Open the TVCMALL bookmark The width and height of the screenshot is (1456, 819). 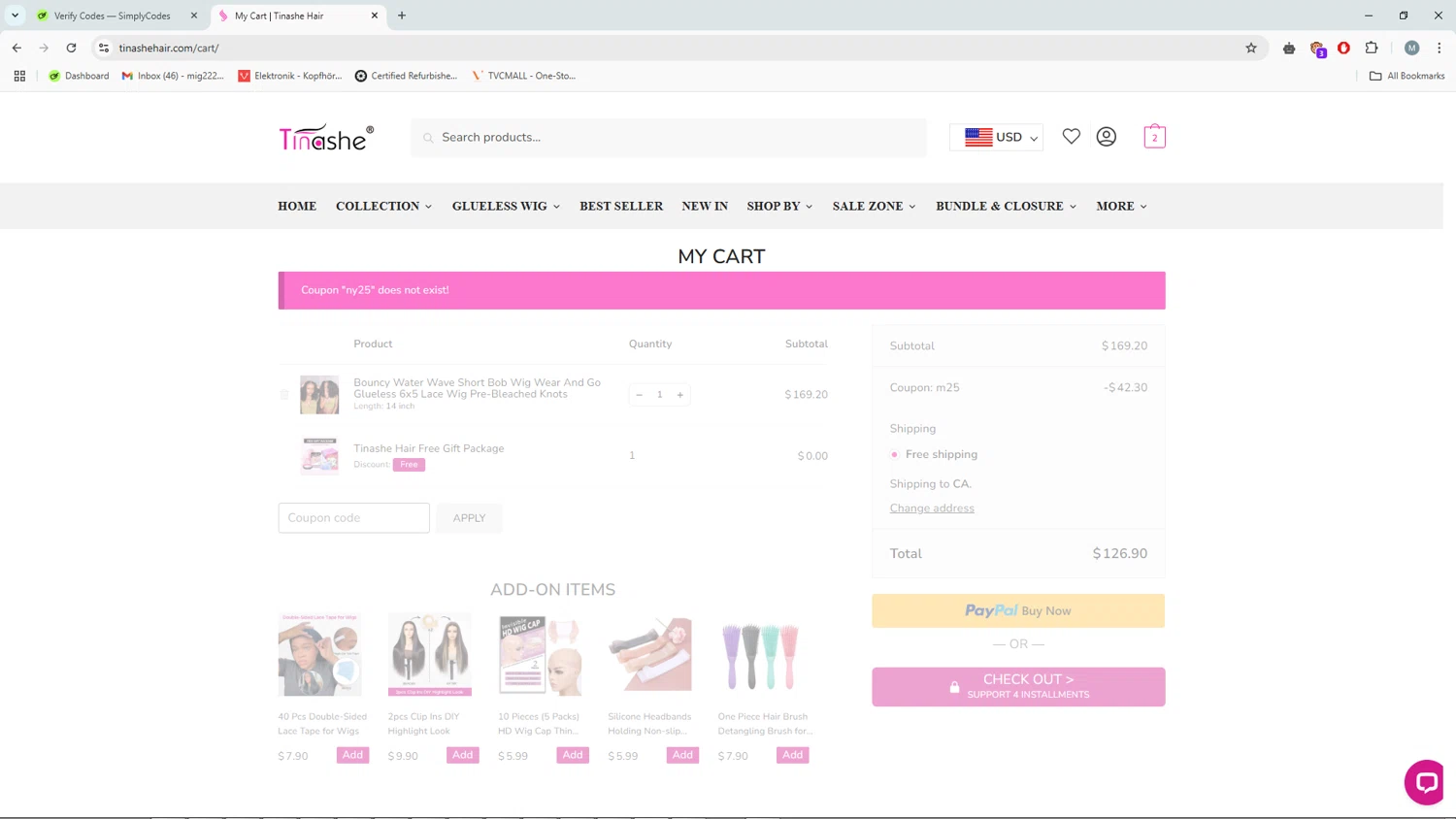524,76
